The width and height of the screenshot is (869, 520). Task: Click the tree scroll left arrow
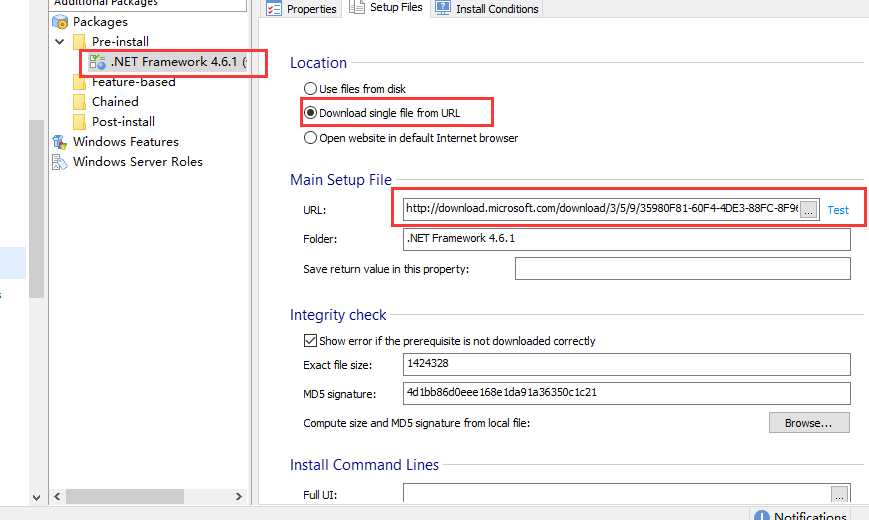pyautogui.click(x=57, y=496)
